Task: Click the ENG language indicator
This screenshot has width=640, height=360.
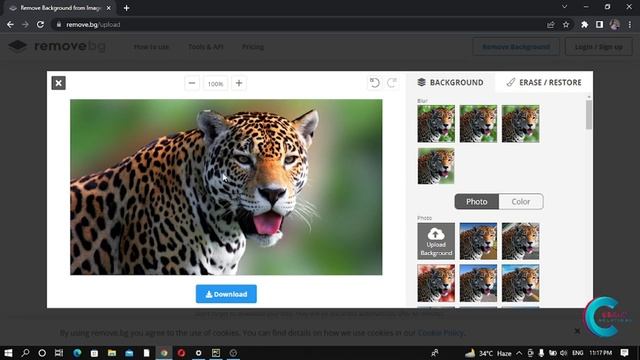Action: tap(577, 353)
